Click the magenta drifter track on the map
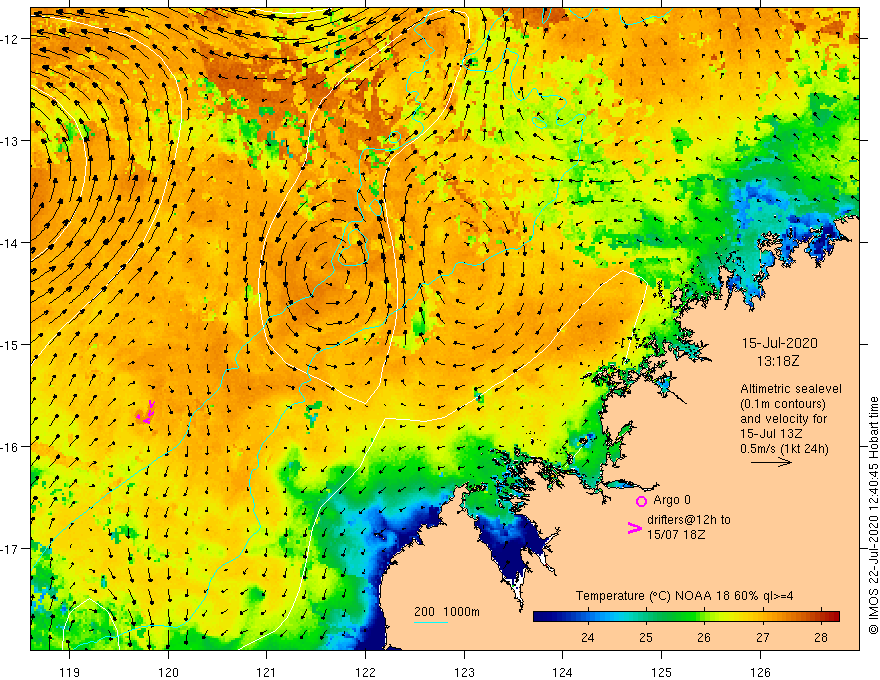Screen dimensions: 880x680 (x=146, y=413)
